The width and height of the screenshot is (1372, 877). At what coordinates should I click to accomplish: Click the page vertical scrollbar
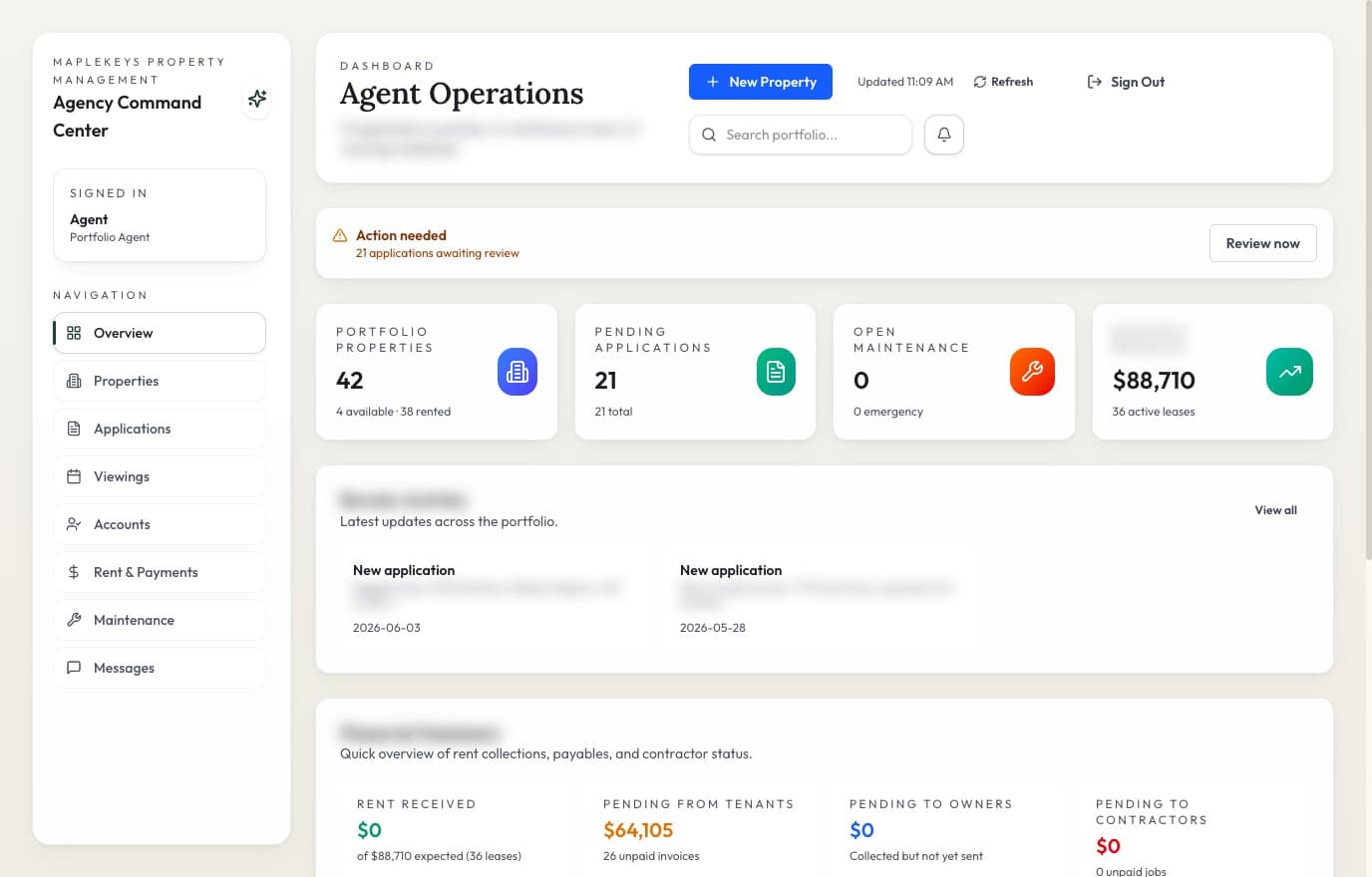click(1367, 279)
